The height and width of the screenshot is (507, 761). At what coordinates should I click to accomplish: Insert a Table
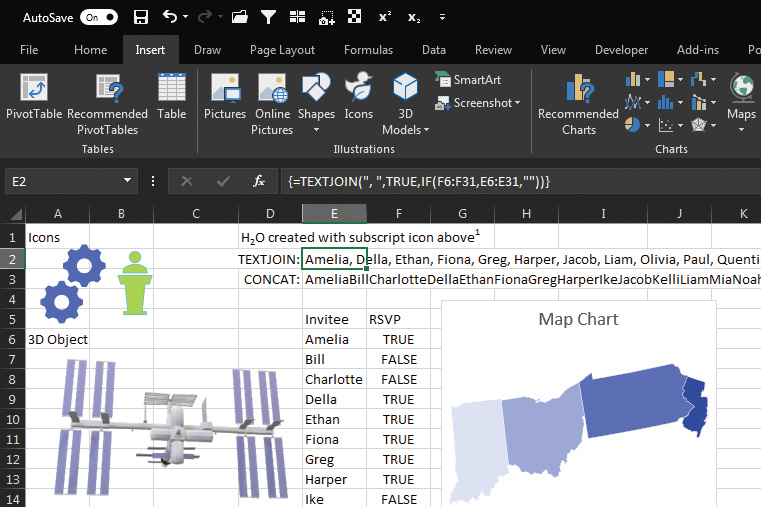(x=172, y=96)
